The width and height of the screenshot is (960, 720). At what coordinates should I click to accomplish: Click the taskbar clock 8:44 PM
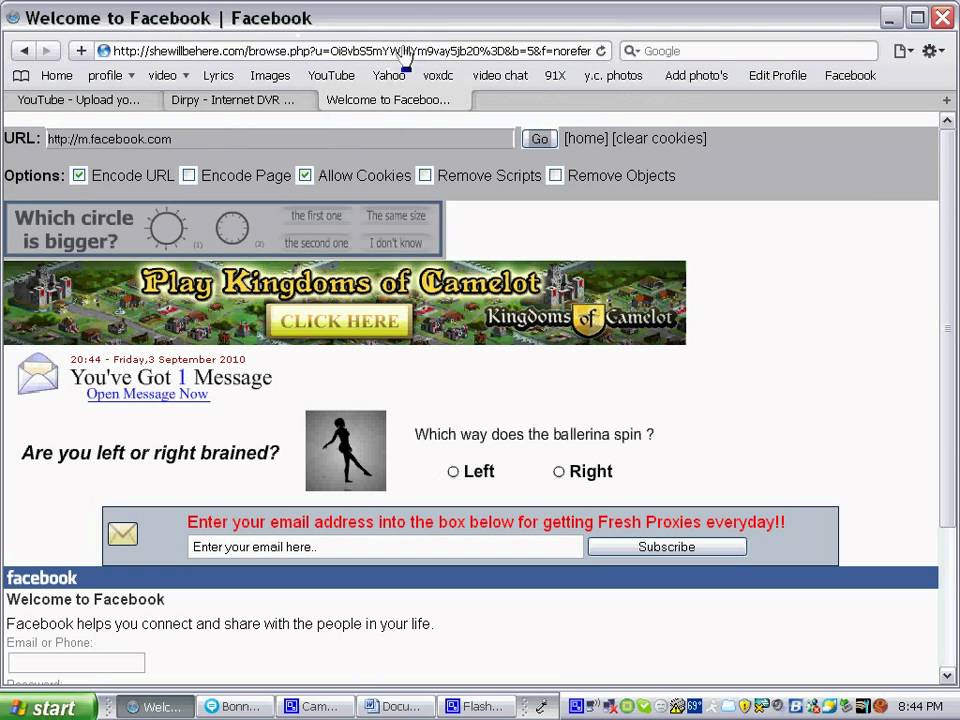[x=920, y=707]
